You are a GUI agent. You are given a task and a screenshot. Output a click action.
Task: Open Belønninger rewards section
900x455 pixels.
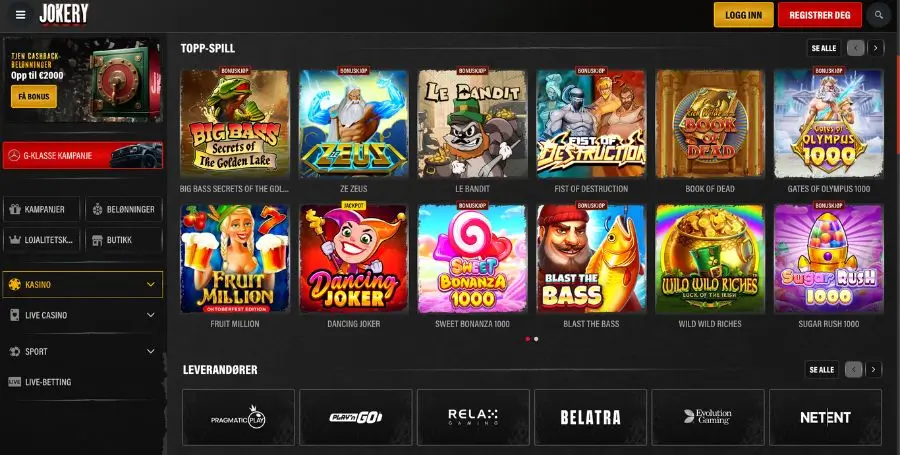[124, 209]
